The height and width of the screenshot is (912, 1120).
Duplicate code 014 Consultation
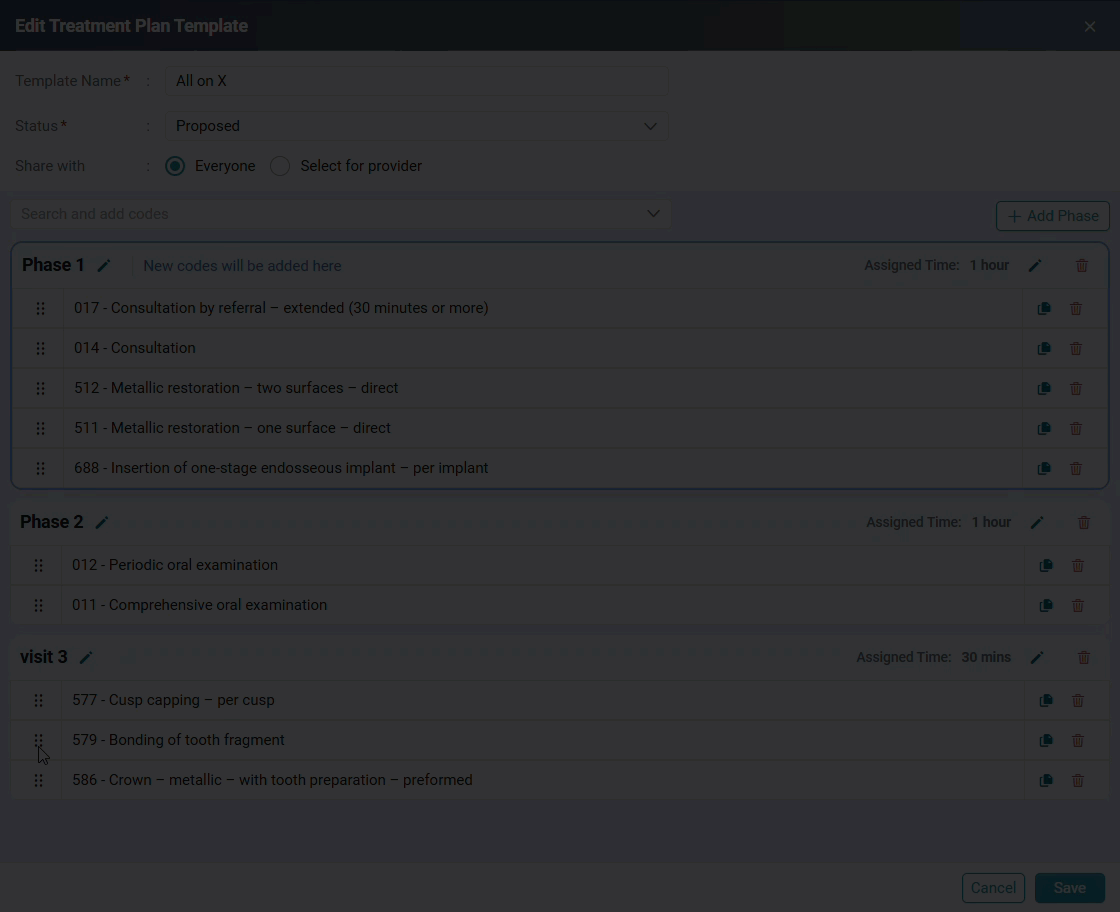tap(1044, 349)
